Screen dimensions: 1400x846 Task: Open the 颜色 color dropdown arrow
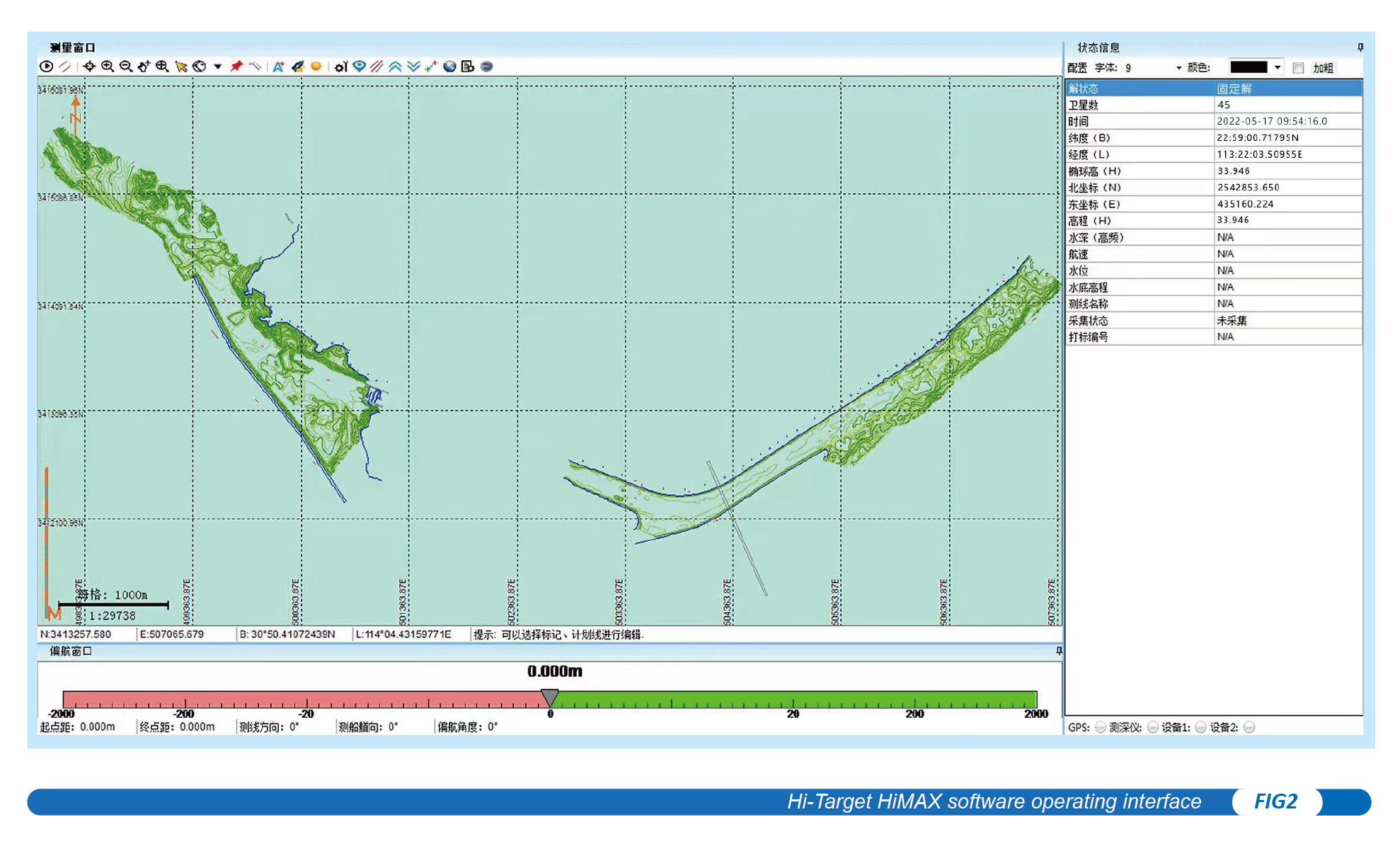[x=1277, y=67]
